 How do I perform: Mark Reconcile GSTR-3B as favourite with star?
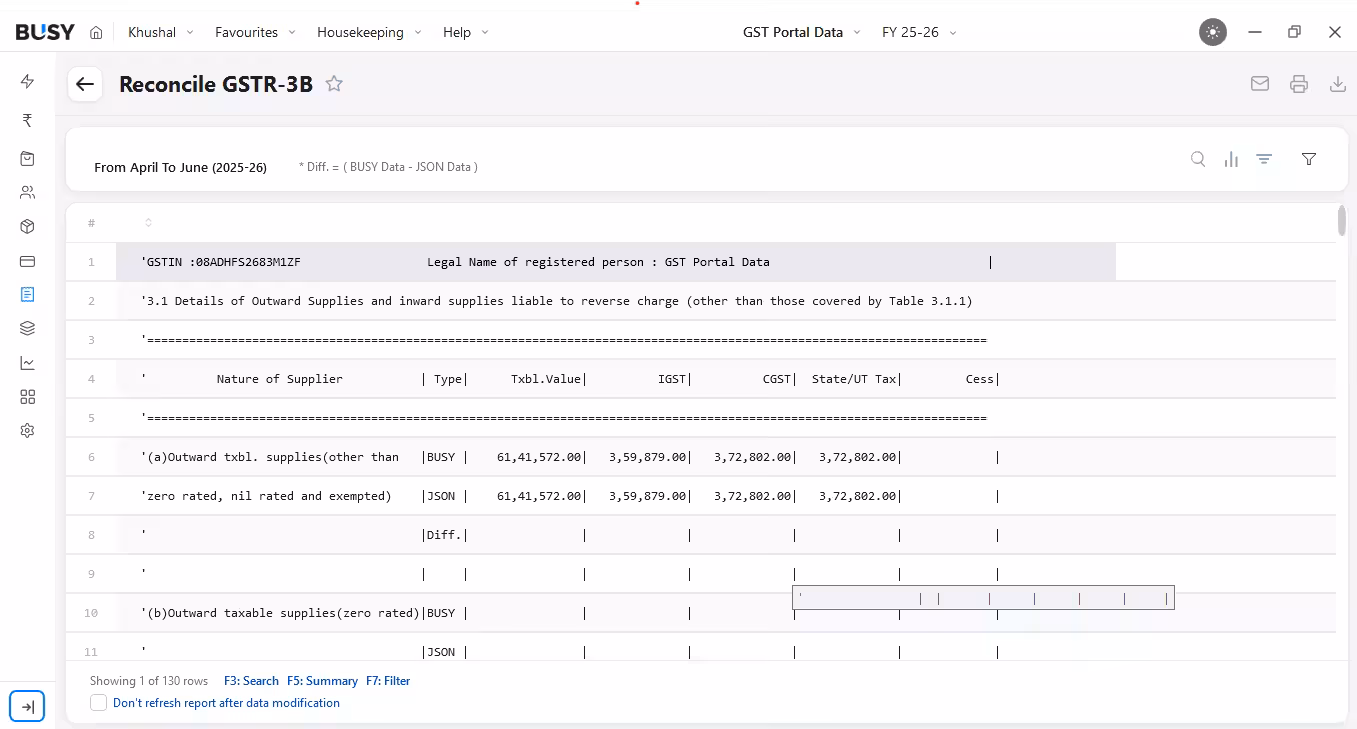coord(334,84)
